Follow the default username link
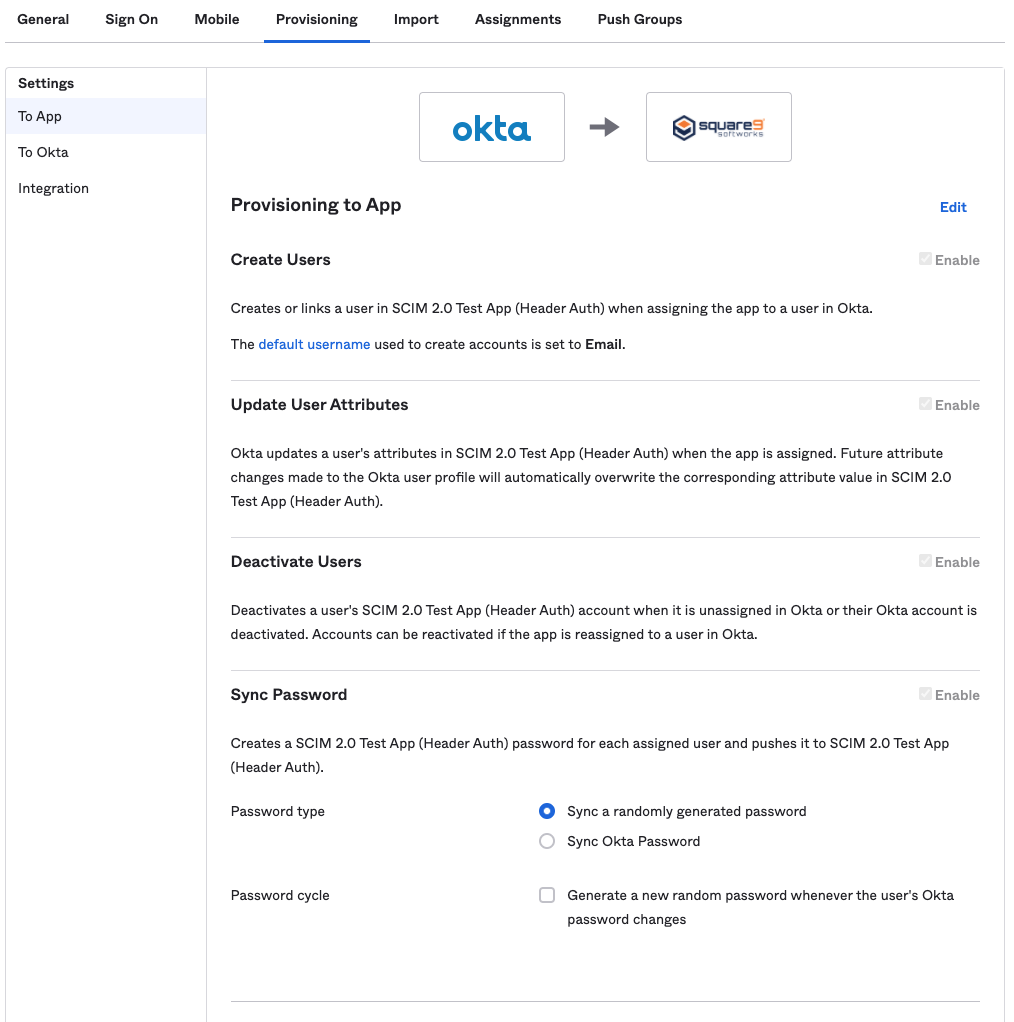This screenshot has width=1014, height=1022. [314, 344]
